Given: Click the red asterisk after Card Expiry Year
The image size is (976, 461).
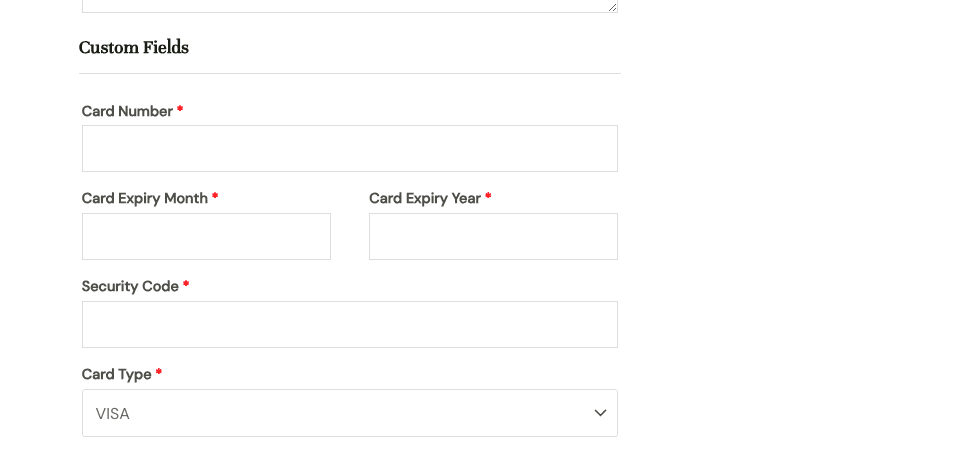Looking at the screenshot, I should [x=488, y=197].
